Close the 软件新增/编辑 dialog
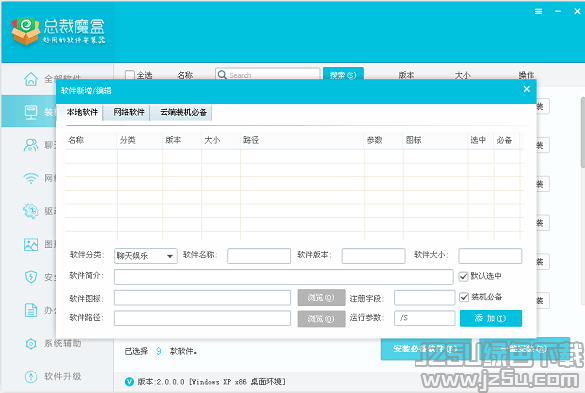Image resolution: width=585 pixels, height=393 pixels. click(x=526, y=89)
